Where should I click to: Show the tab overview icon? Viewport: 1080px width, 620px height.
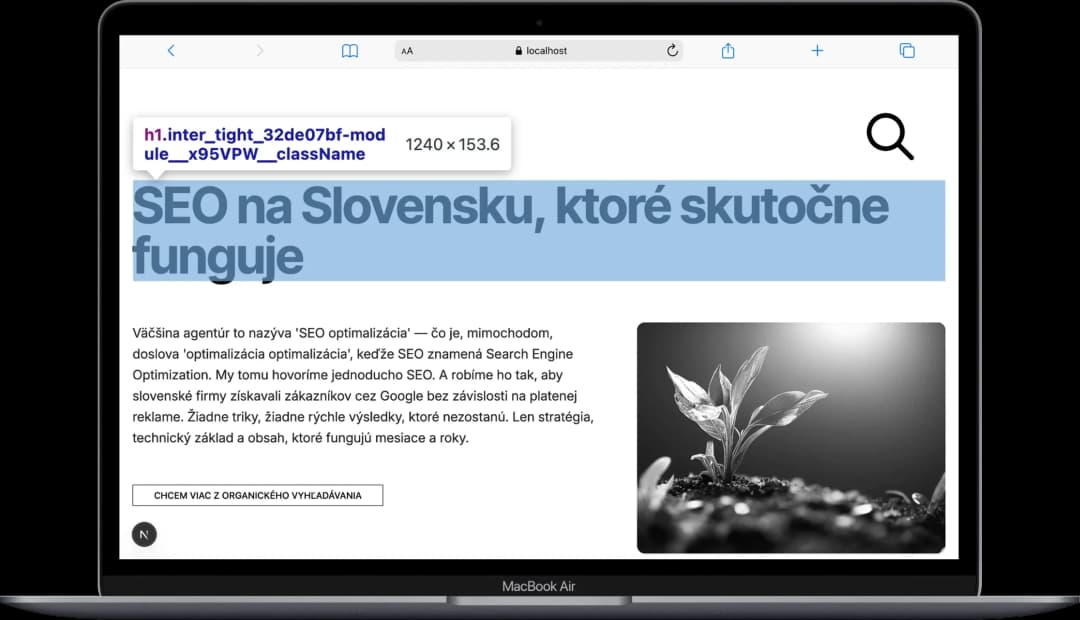click(906, 49)
